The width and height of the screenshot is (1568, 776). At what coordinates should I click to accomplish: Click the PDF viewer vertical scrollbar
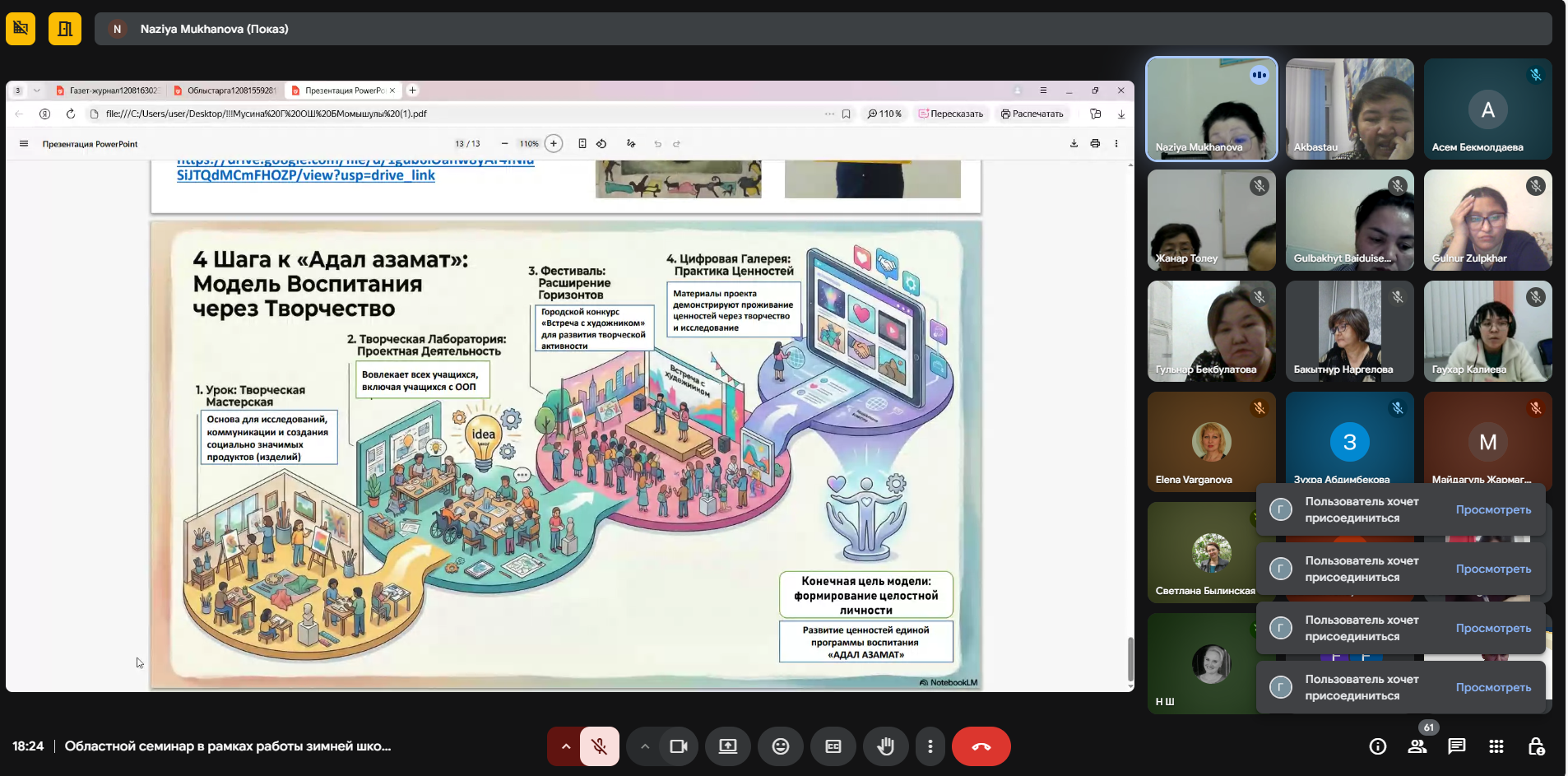[1130, 657]
